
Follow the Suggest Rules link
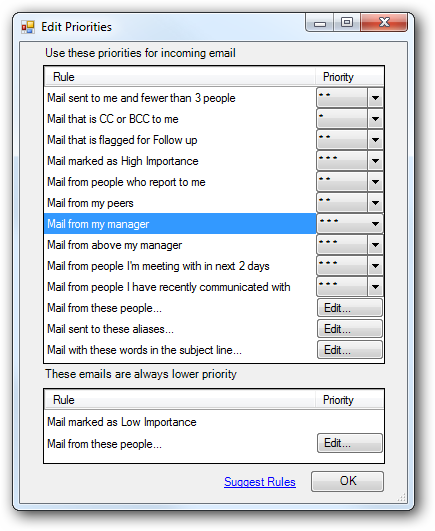tap(260, 482)
